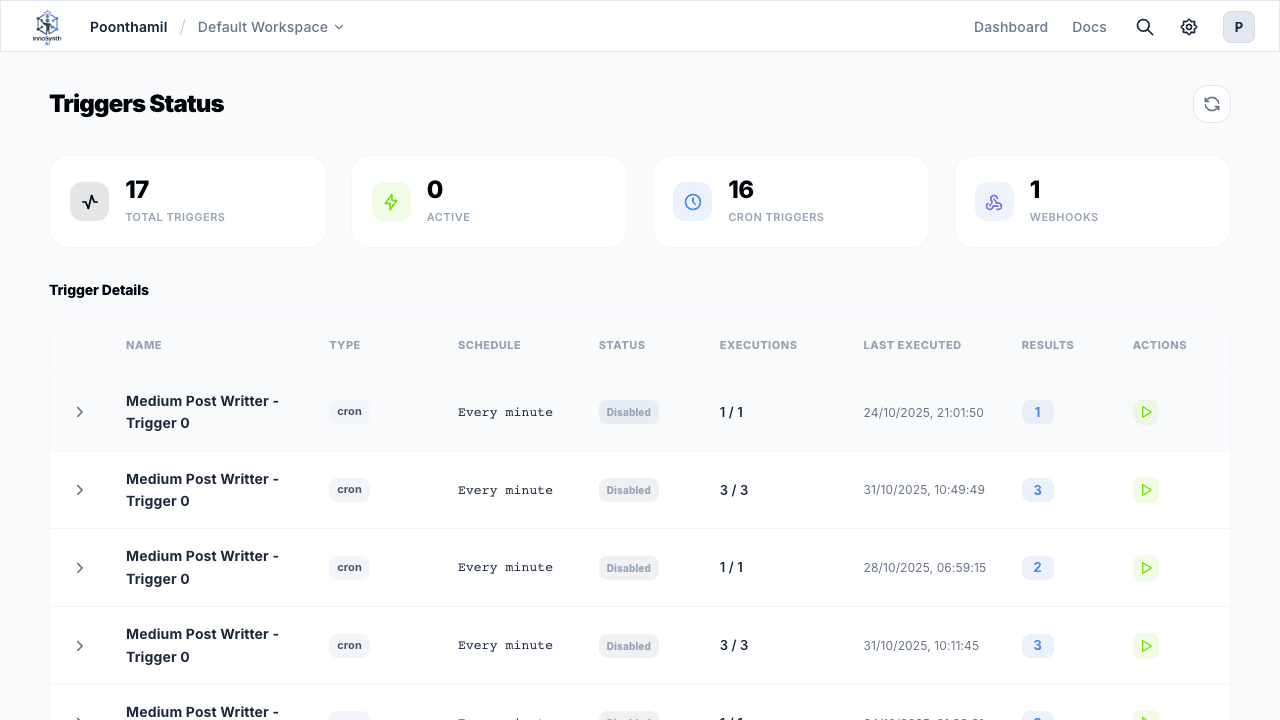
Task: Expand trigger row executed 31/10/2025, 10:11:45
Action: pos(80,646)
